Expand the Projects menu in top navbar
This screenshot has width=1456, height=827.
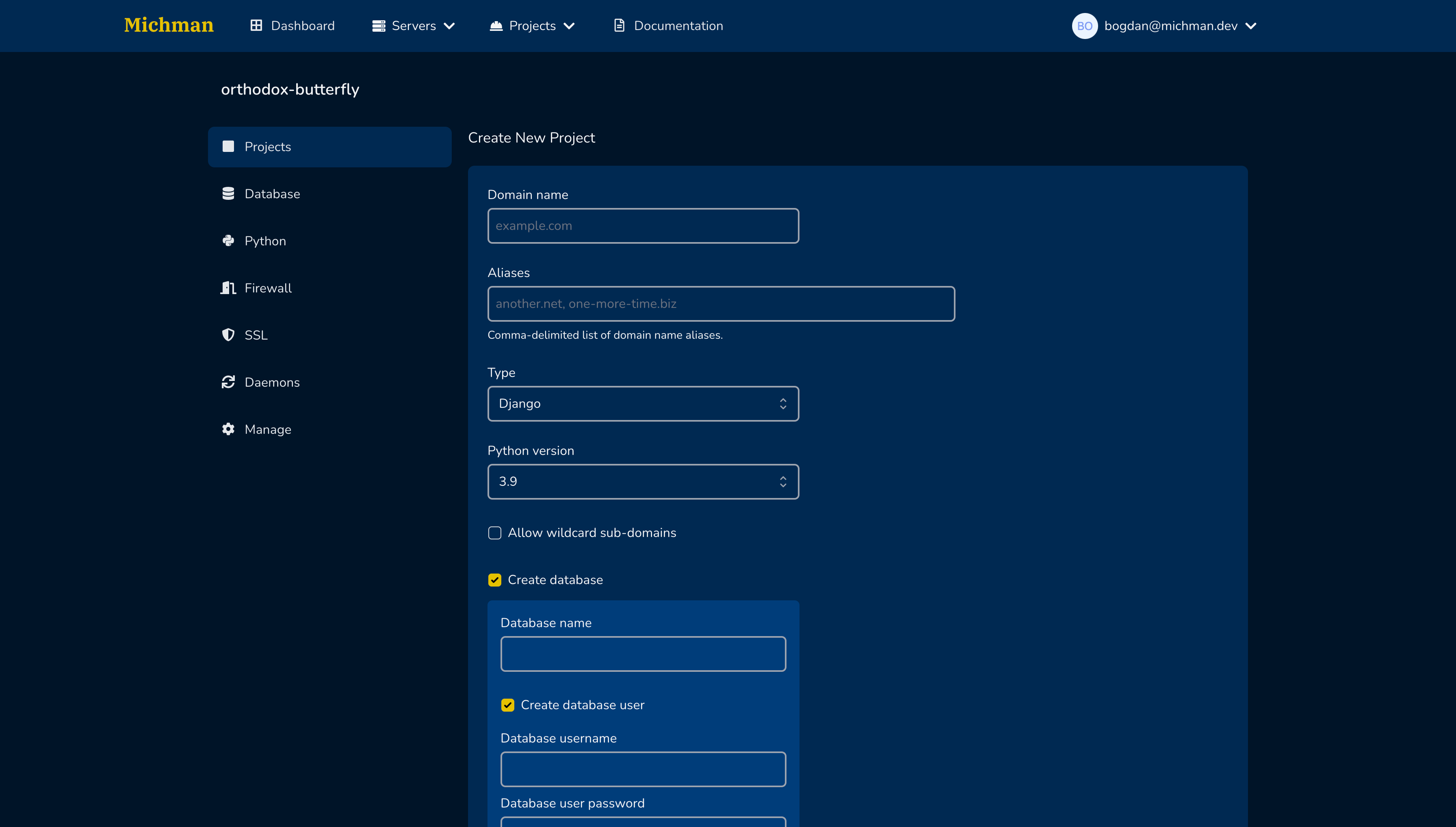pyautogui.click(x=532, y=26)
